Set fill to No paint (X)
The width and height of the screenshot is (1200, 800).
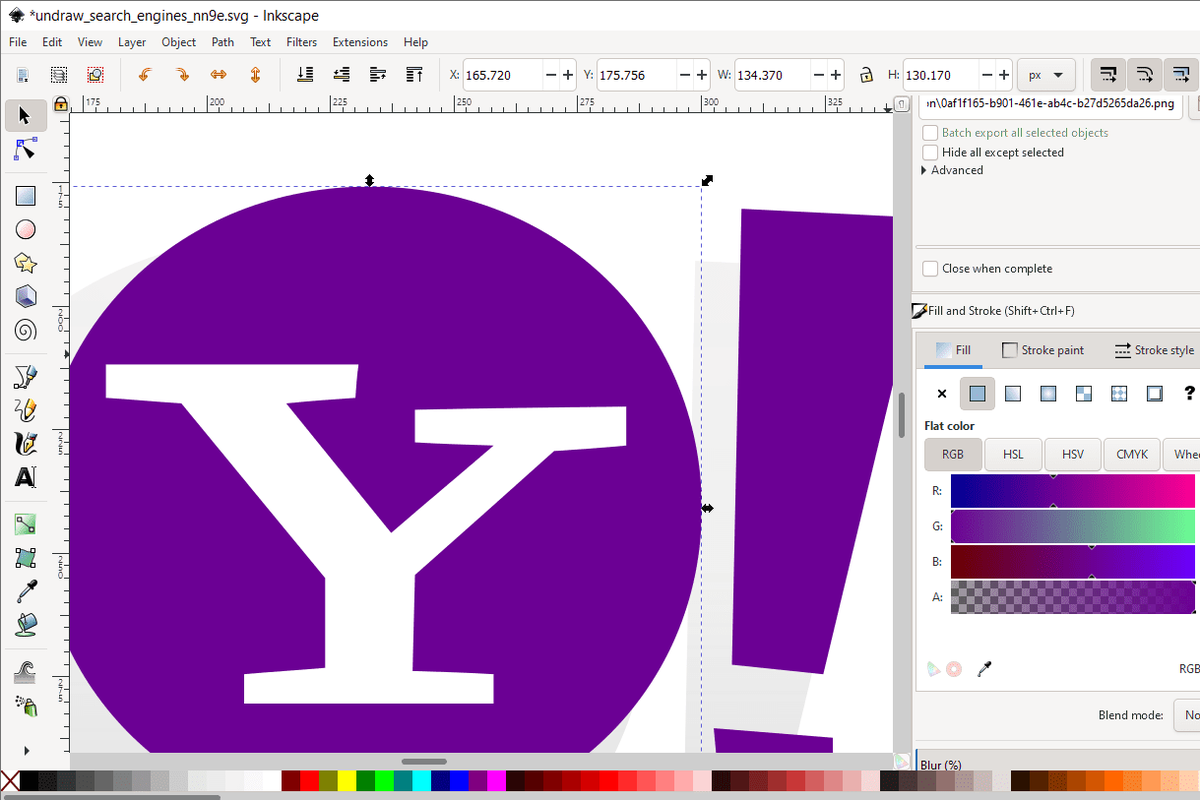[x=942, y=394]
